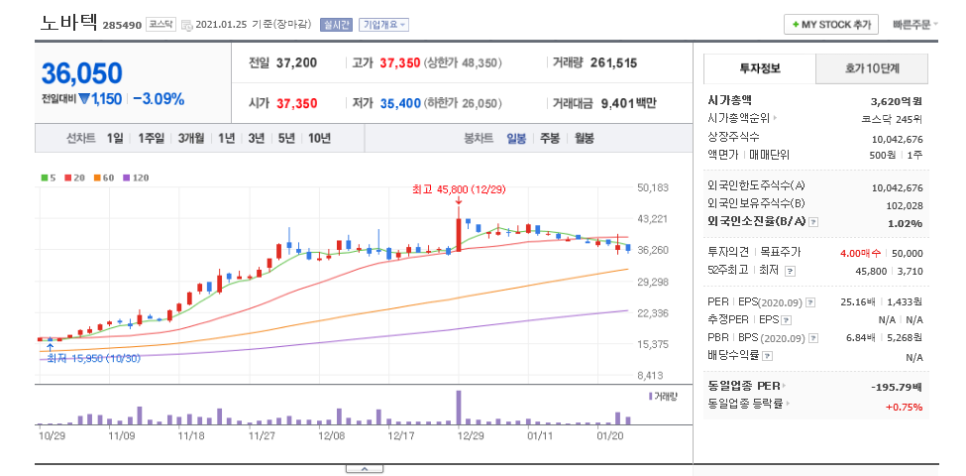966x476 pixels.
Task: Open the 기업개요 dropdown
Action: (383, 25)
